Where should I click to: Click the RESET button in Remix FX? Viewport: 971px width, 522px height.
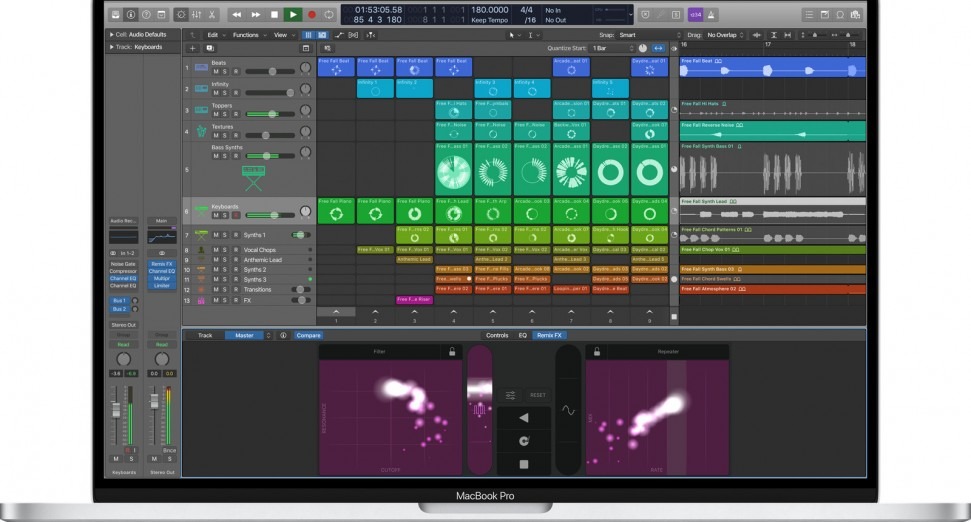tap(538, 395)
